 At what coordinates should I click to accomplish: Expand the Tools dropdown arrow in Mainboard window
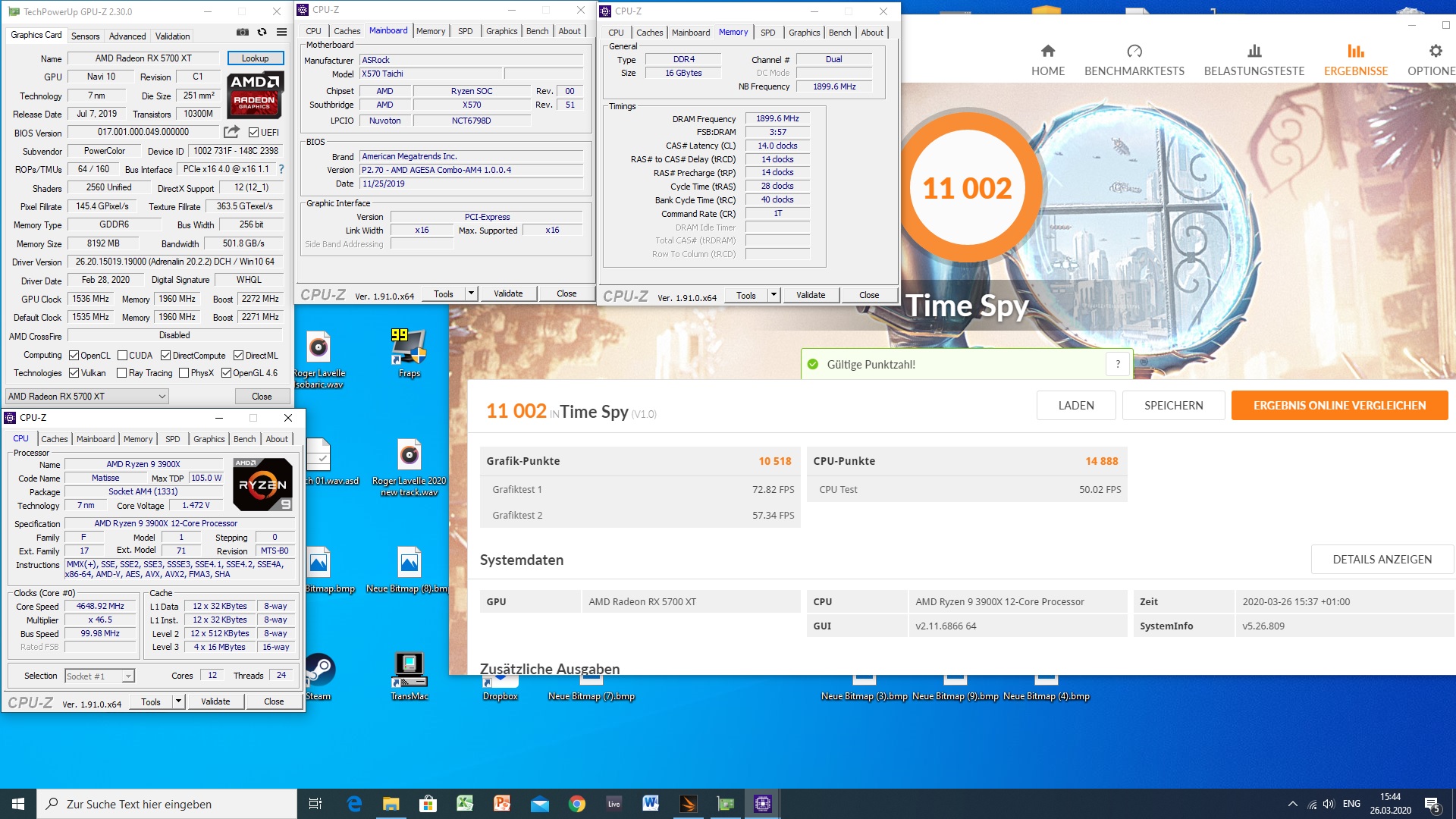[471, 293]
